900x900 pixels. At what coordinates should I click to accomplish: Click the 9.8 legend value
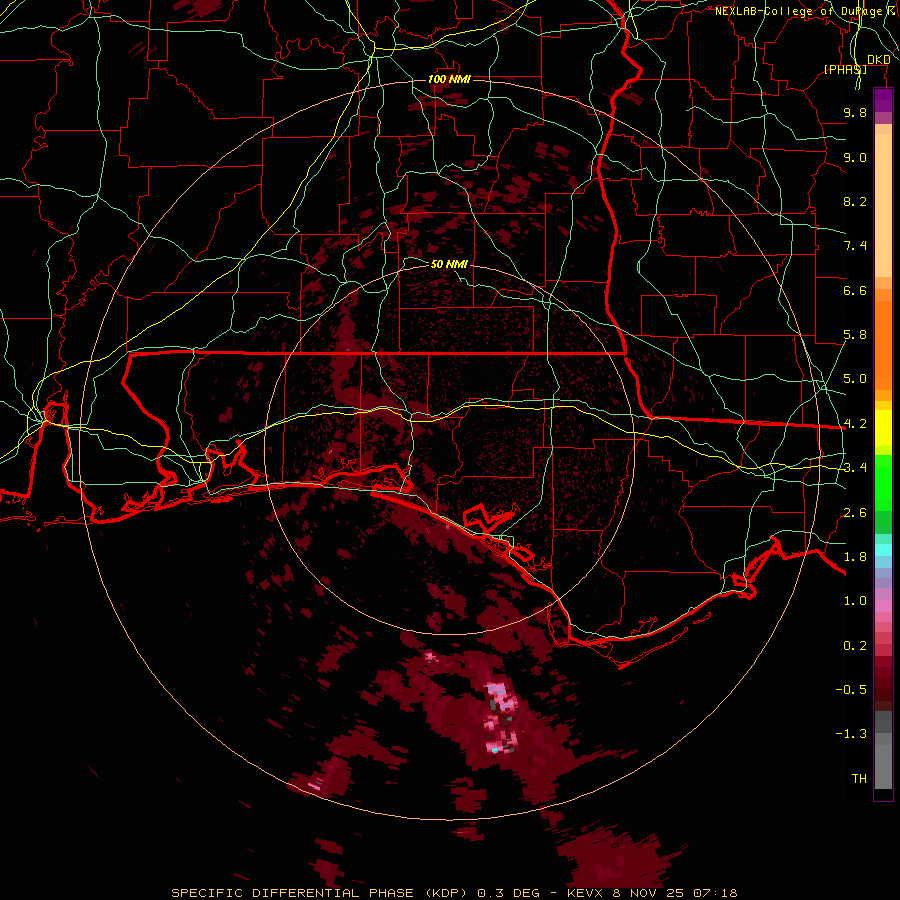click(855, 112)
